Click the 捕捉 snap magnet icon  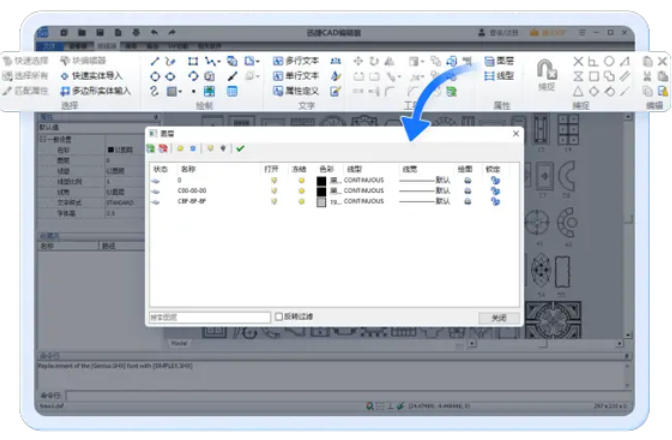point(546,68)
